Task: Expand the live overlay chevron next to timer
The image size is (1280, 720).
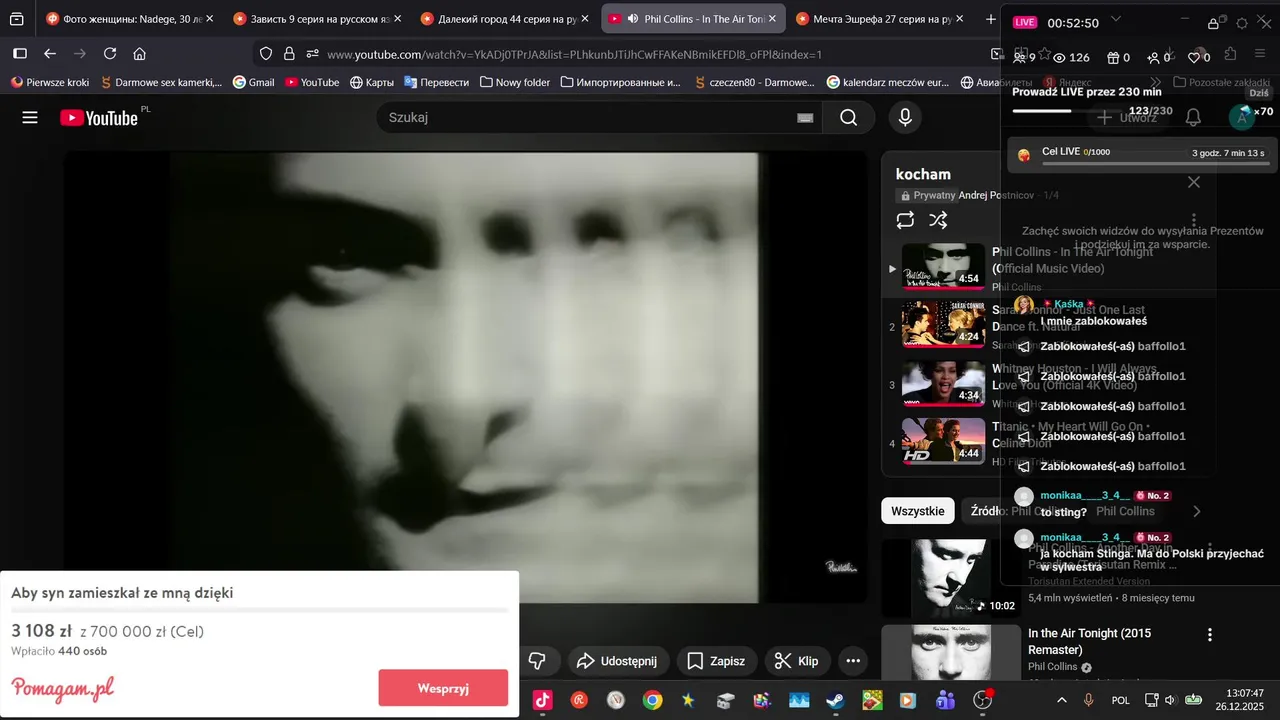Action: coord(1116,20)
